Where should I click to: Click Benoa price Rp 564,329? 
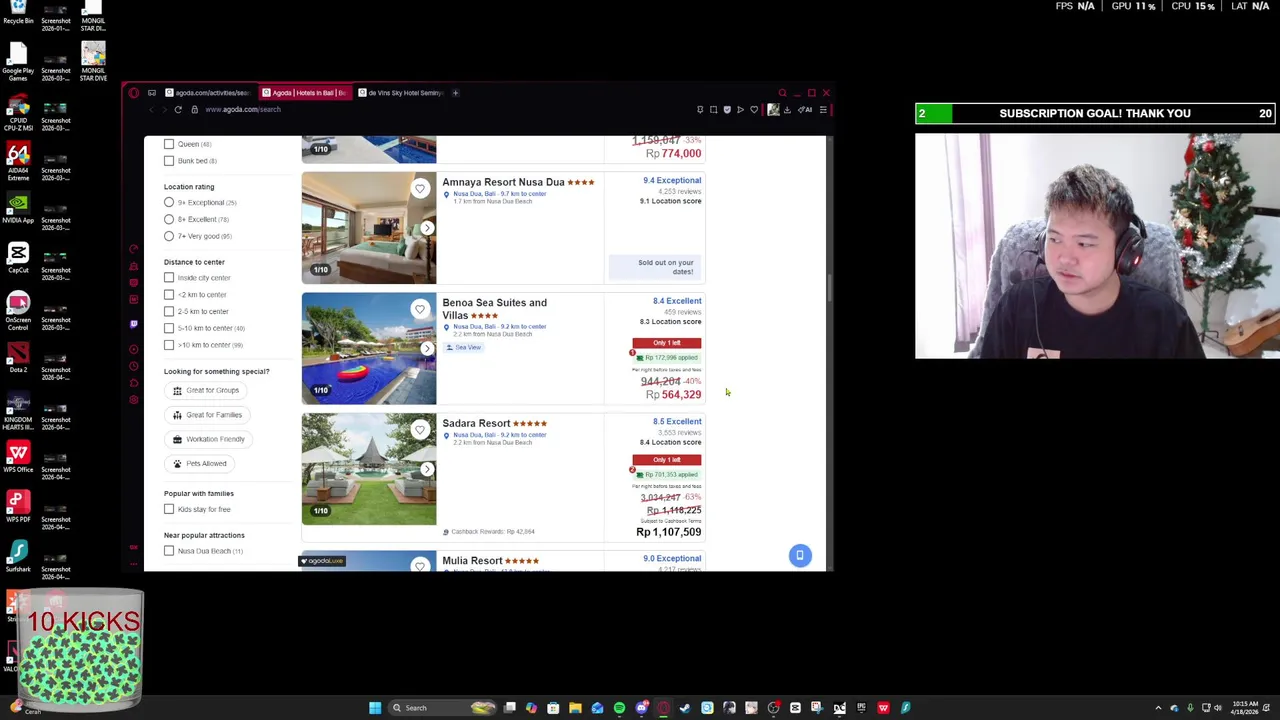click(x=674, y=395)
